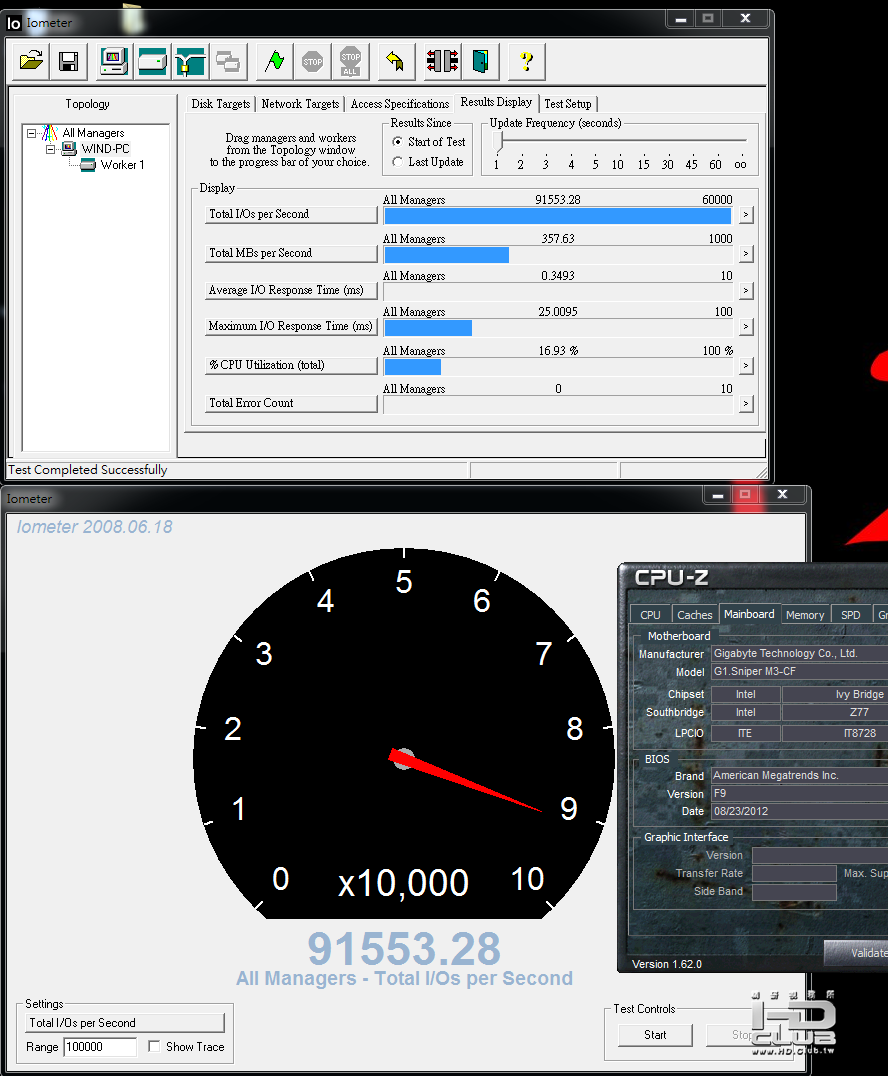The height and width of the screenshot is (1076, 888).
Task: Open Average I/O Response Time metric selector
Action: (292, 290)
